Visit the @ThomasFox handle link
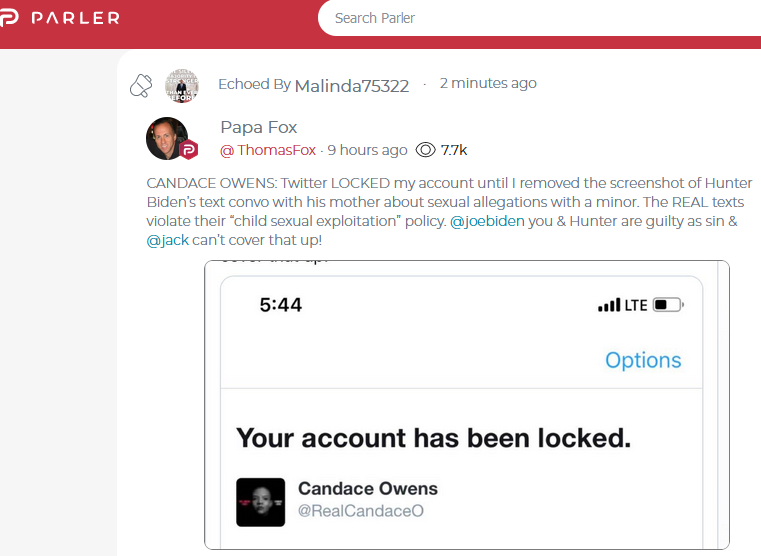This screenshot has width=761, height=556. pos(268,150)
